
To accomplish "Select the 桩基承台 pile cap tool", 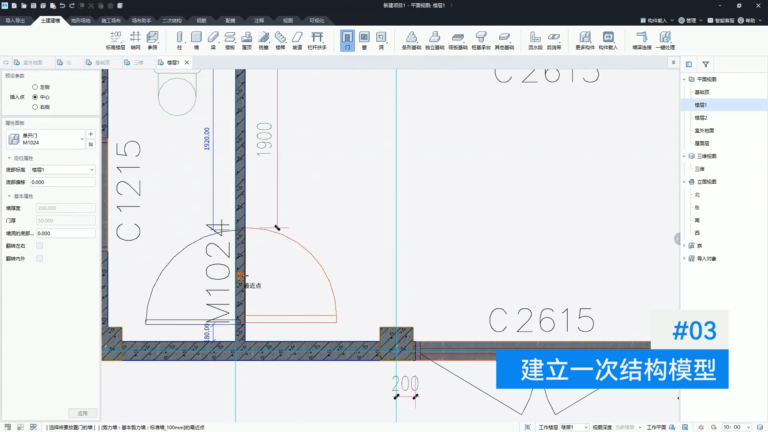I will [481, 40].
